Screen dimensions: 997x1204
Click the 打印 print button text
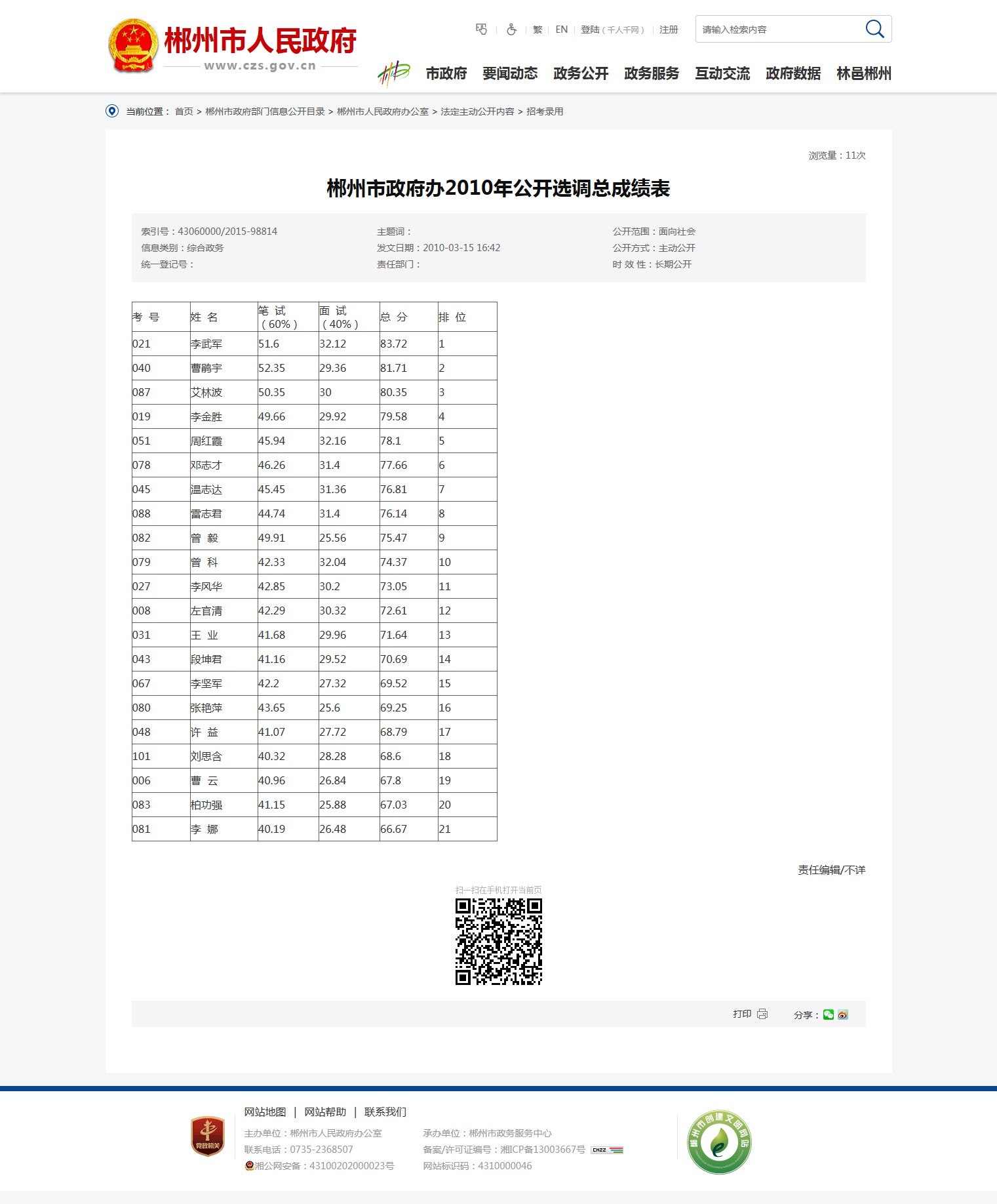pos(742,1014)
